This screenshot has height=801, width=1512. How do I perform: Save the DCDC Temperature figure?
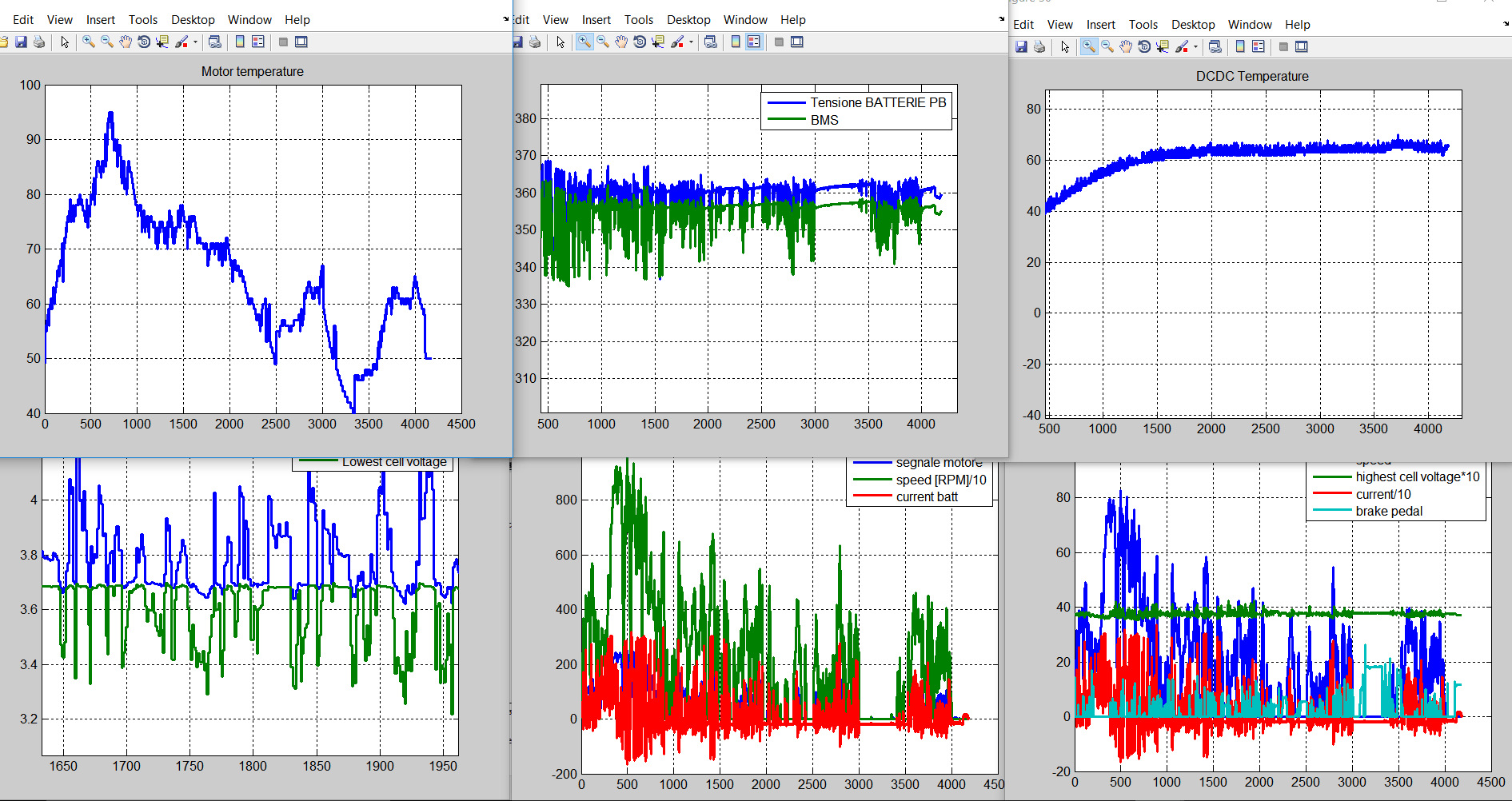(x=1021, y=47)
